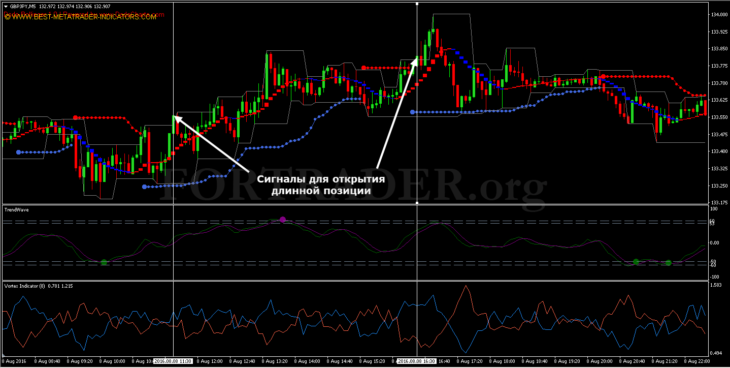The image size is (730, 368).
Task: Click the 133.250 price scale label
Action: tap(718, 185)
